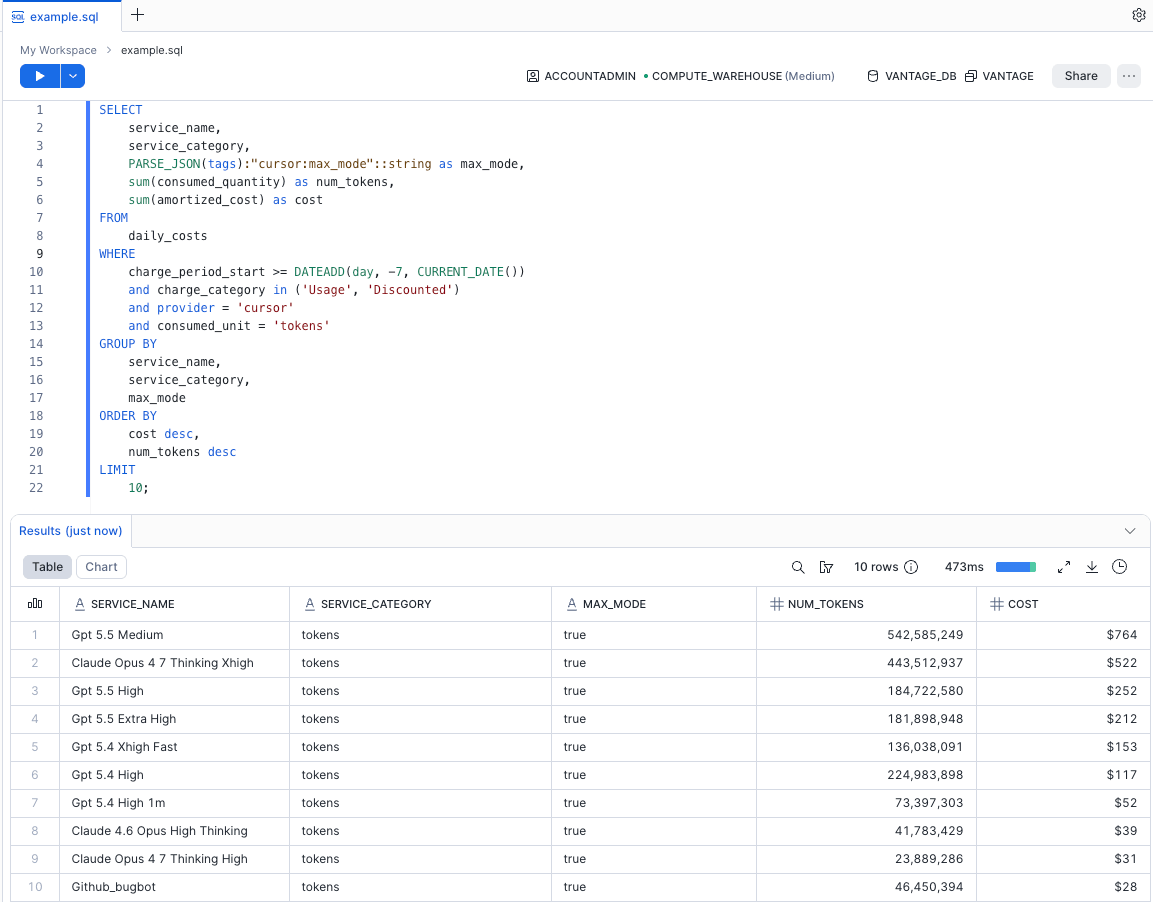Search results with magnifier icon
The width and height of the screenshot is (1153, 902).
[798, 567]
